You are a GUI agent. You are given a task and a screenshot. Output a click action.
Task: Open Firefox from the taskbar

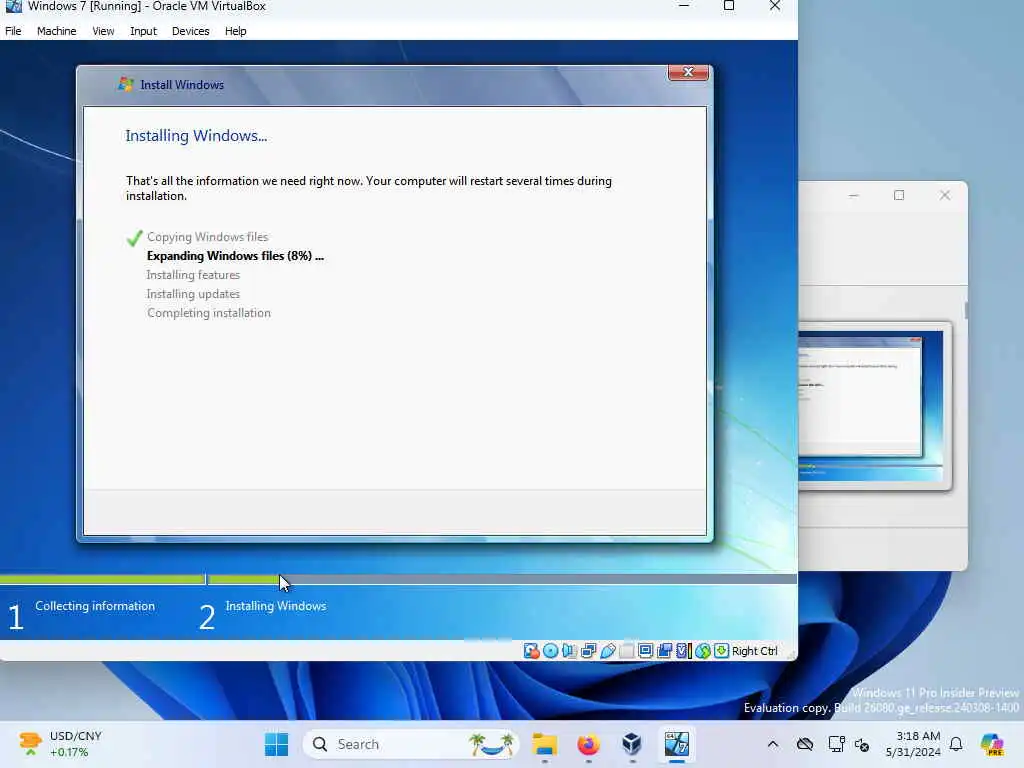[x=588, y=744]
